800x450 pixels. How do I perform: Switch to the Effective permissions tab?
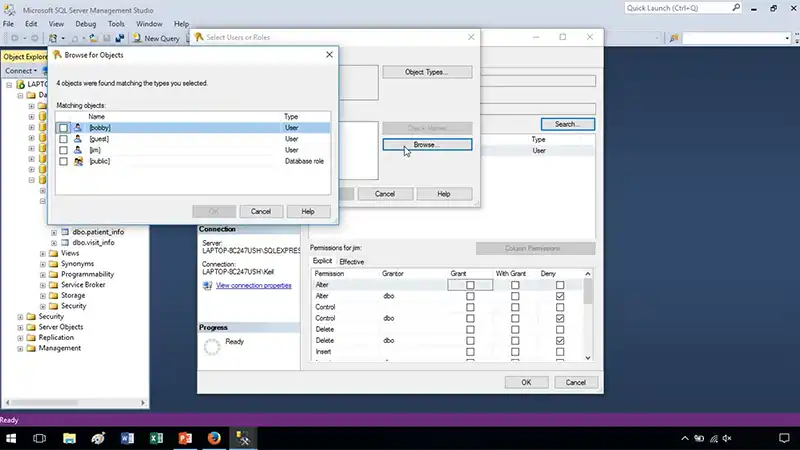(352, 262)
